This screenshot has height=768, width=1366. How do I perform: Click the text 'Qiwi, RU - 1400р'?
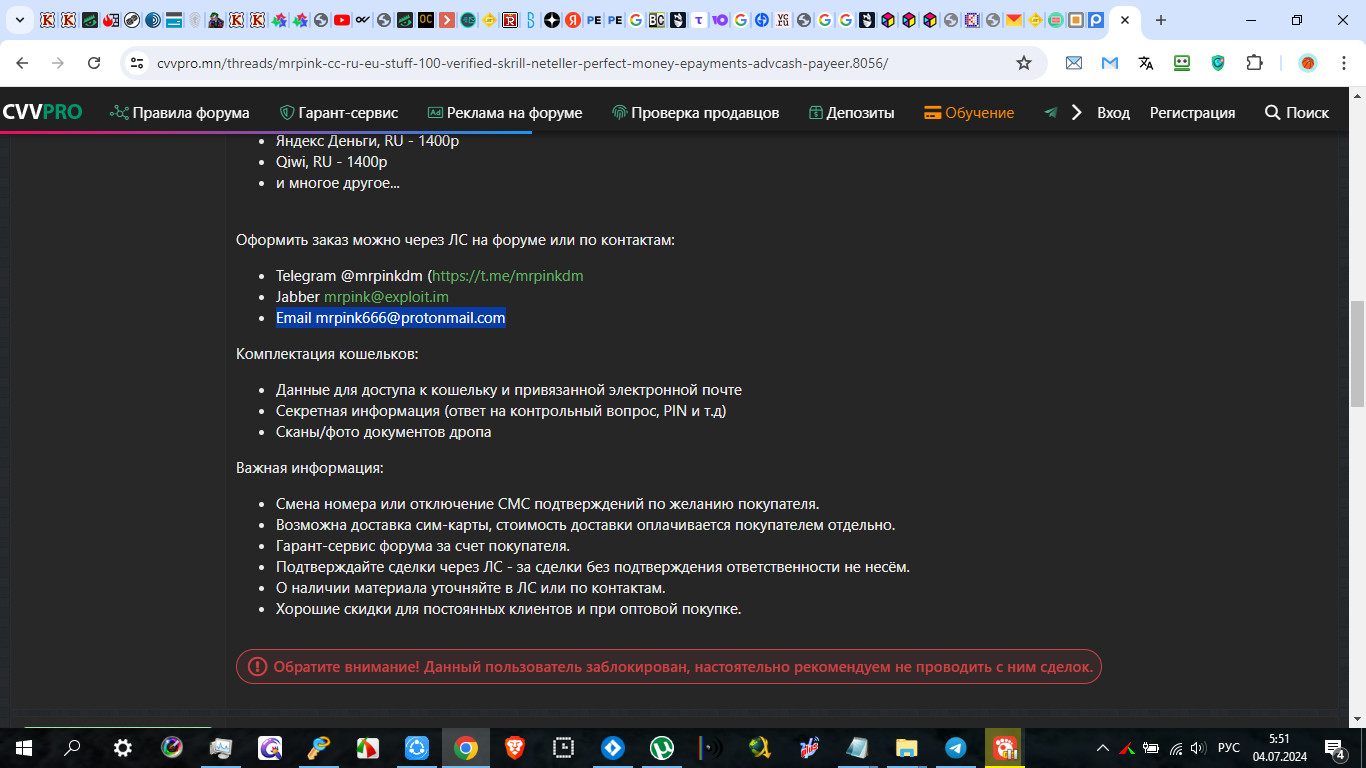click(331, 162)
